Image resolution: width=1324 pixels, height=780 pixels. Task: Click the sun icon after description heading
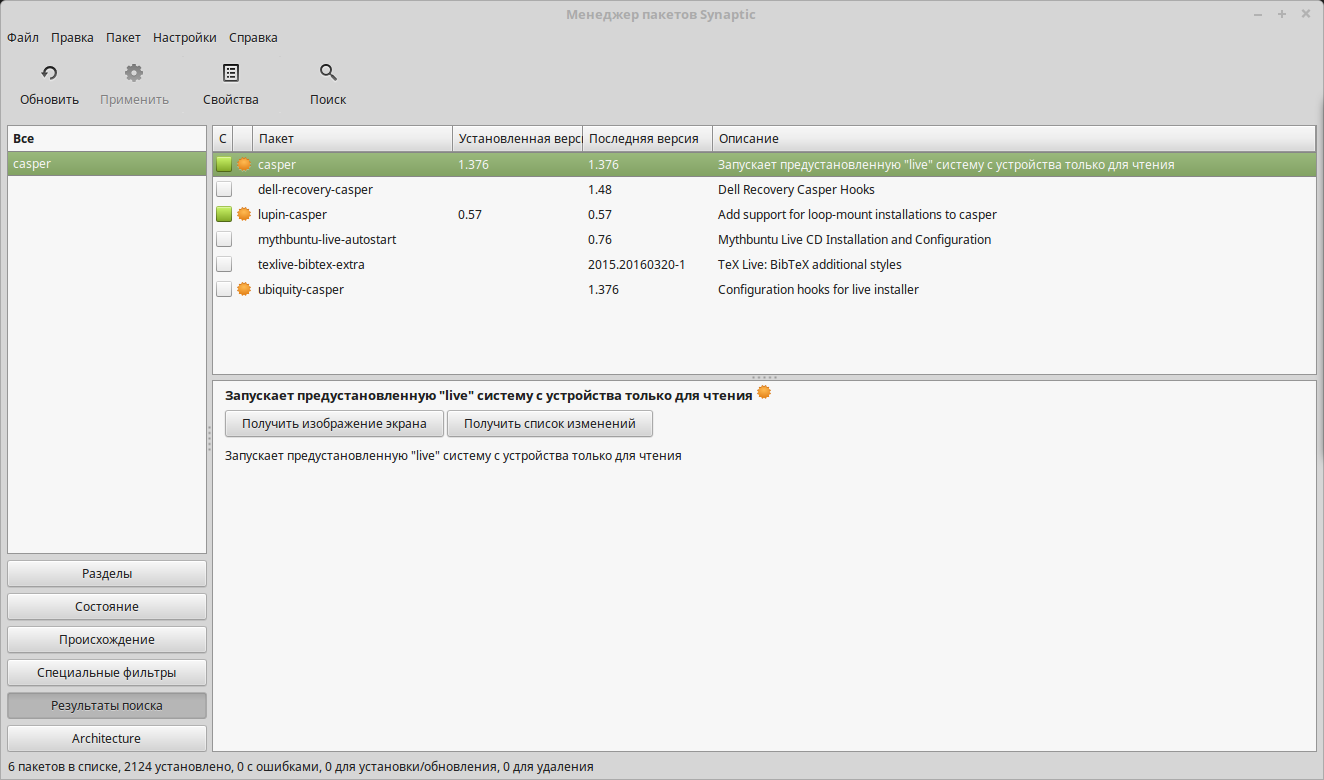(x=764, y=393)
